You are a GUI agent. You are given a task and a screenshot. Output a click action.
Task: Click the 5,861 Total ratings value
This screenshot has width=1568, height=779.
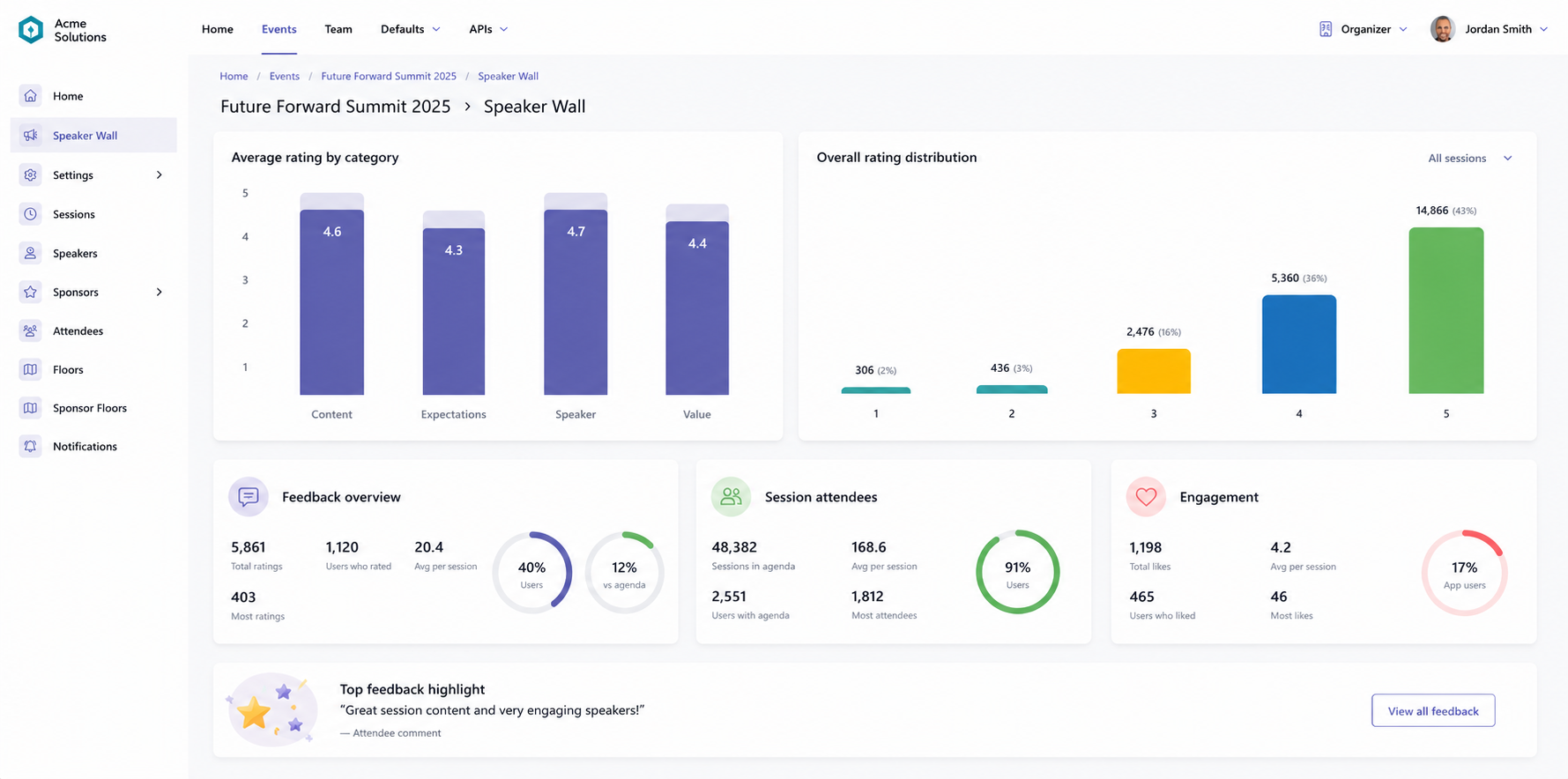(x=249, y=547)
